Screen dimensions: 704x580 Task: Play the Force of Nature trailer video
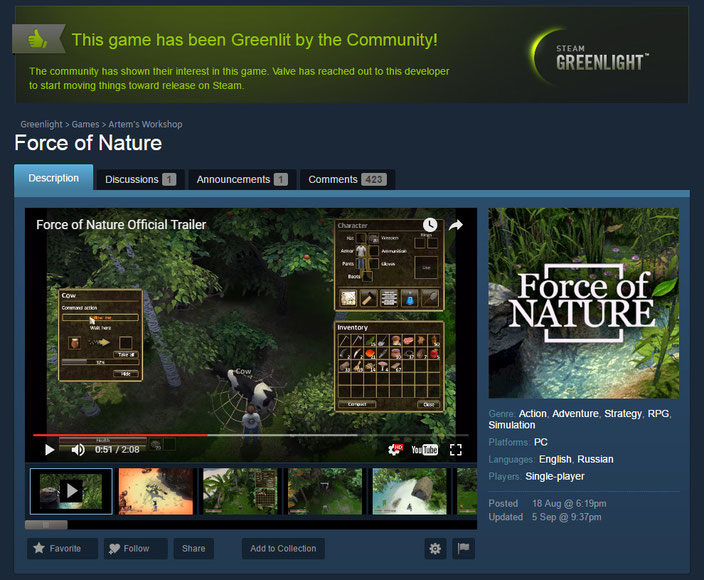[49, 449]
